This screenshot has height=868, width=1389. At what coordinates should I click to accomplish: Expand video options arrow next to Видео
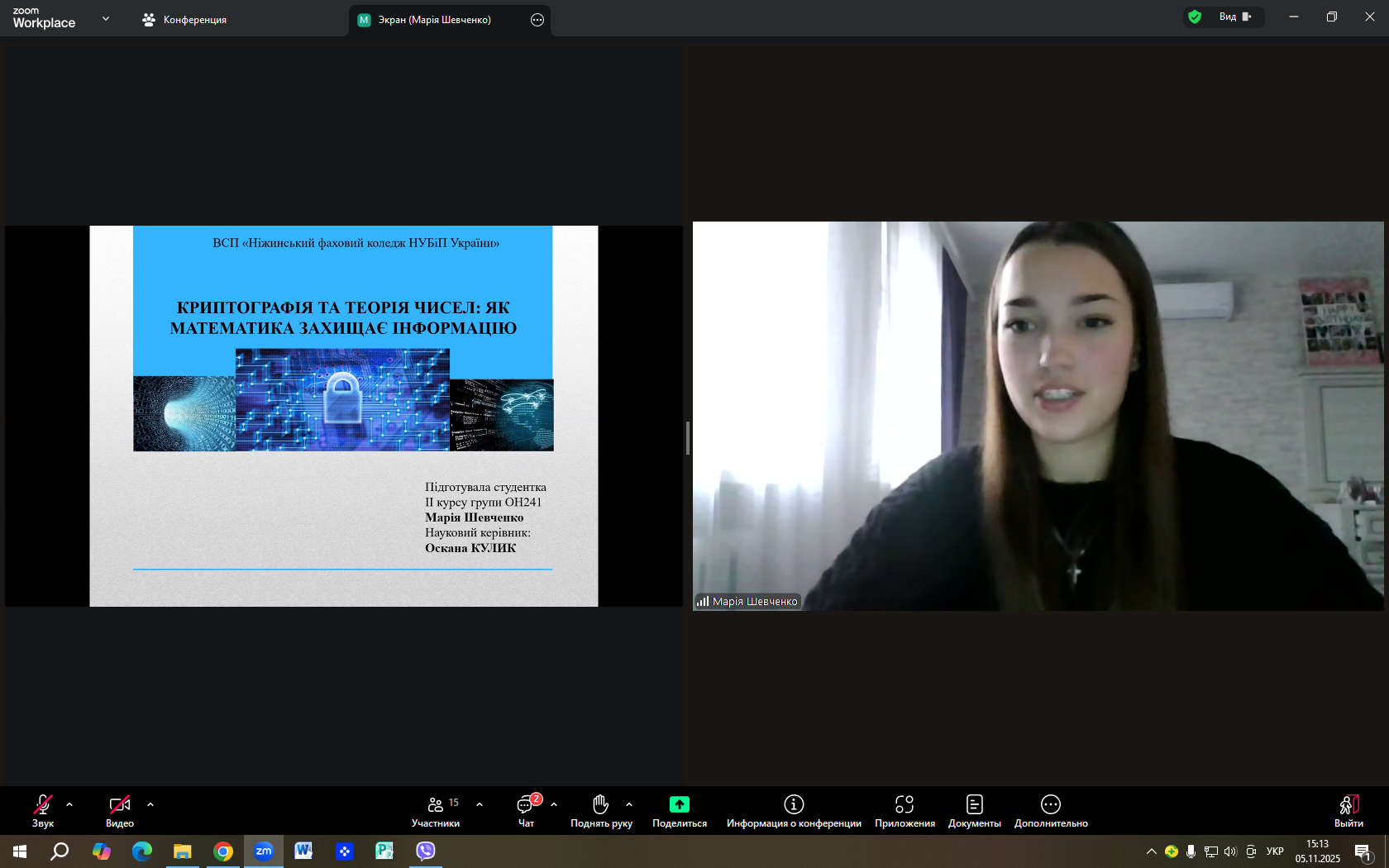pyautogui.click(x=150, y=804)
